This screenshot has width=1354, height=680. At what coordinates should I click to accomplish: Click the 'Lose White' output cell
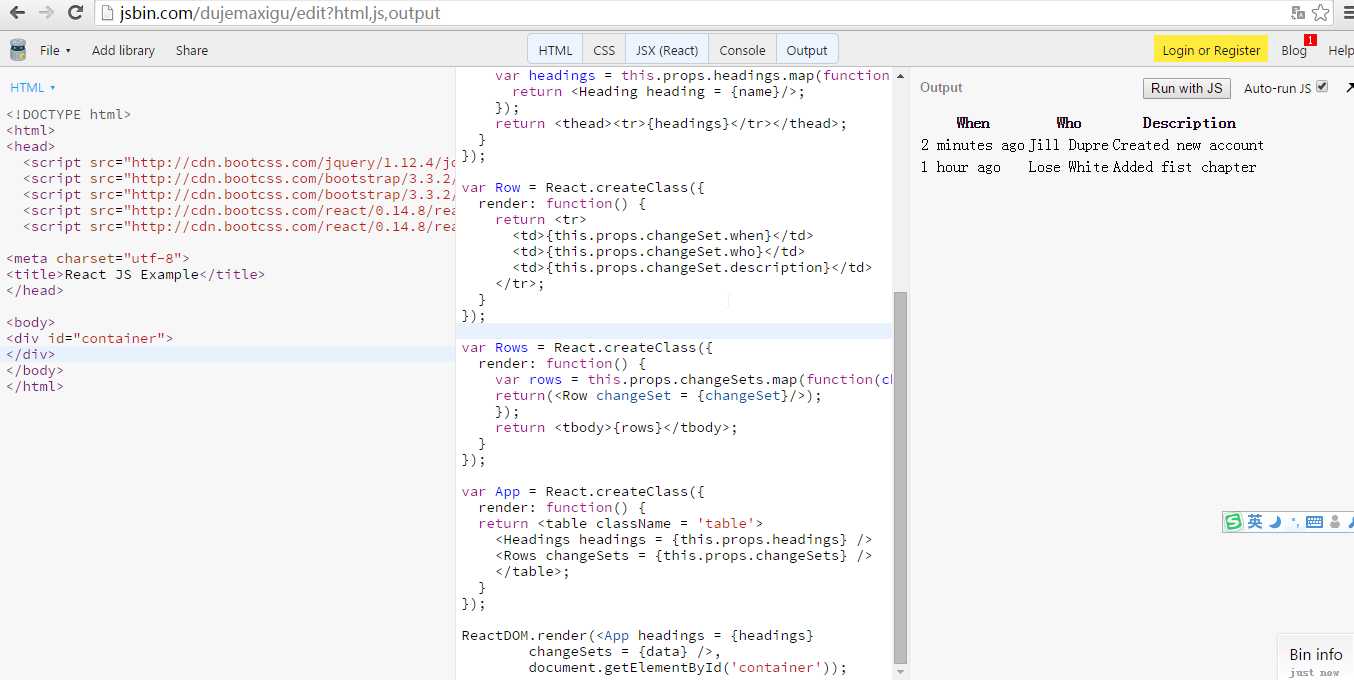point(1069,167)
